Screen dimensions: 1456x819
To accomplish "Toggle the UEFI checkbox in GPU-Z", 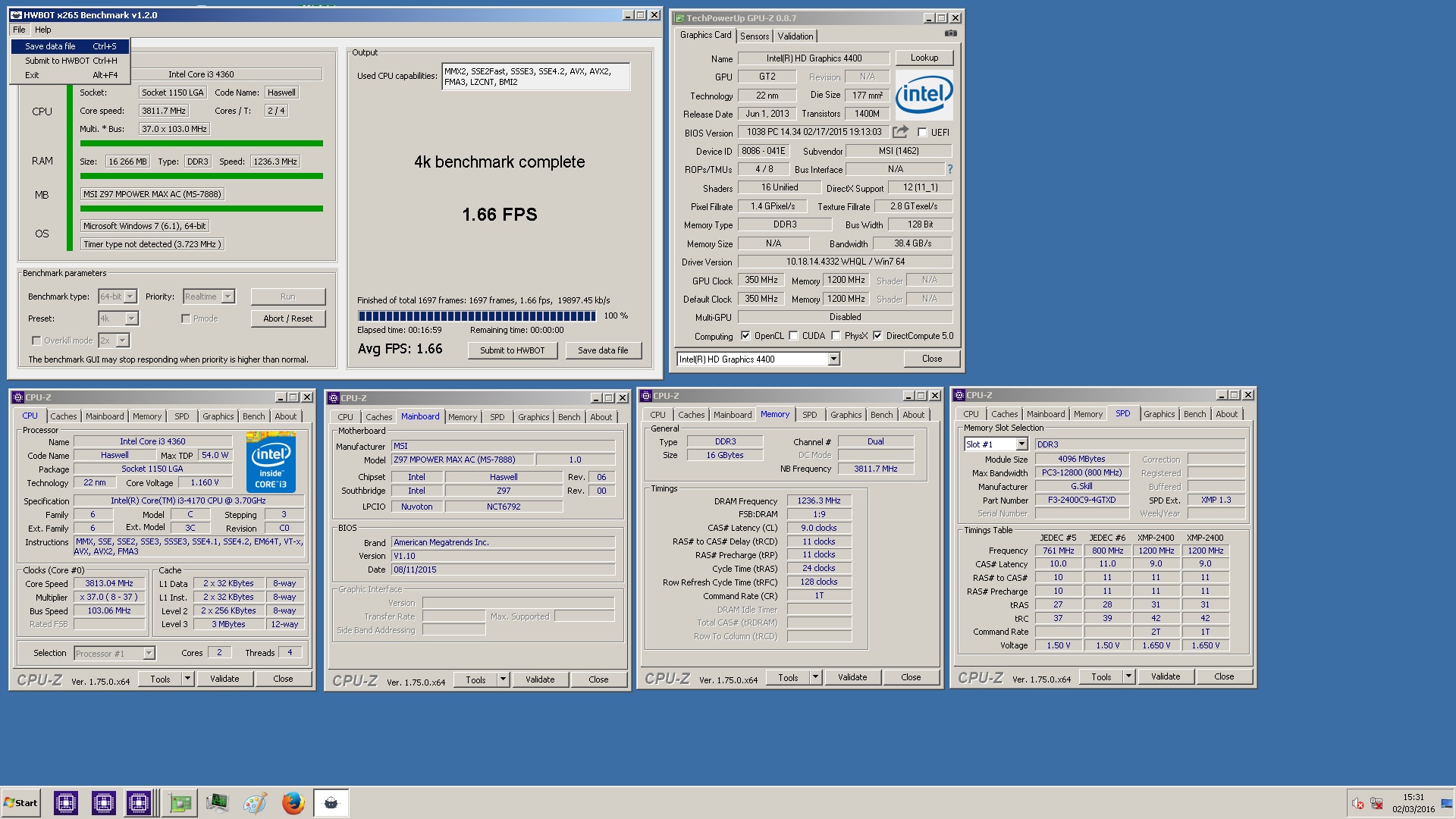I will (x=922, y=132).
